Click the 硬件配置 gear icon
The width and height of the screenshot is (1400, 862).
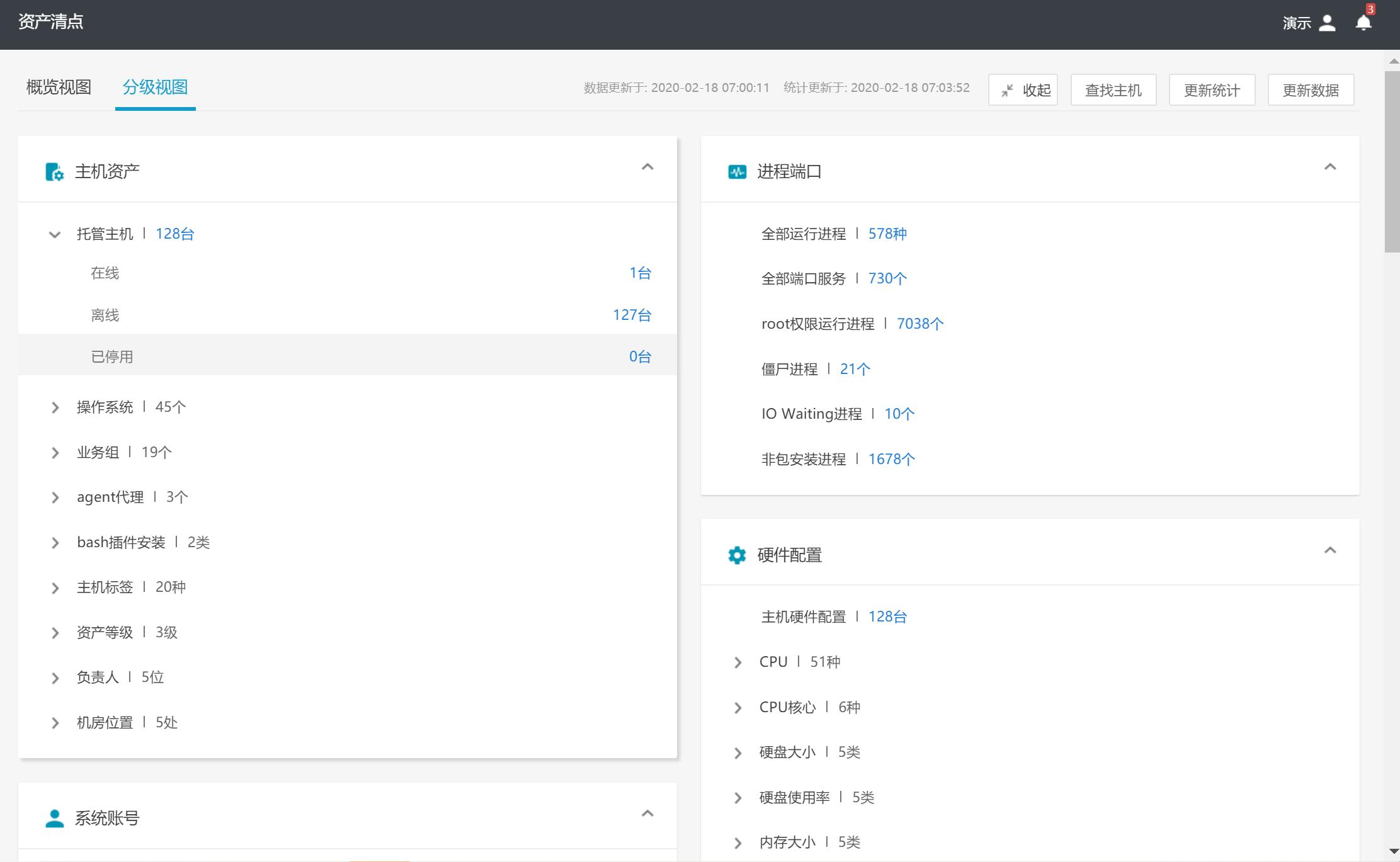737,555
